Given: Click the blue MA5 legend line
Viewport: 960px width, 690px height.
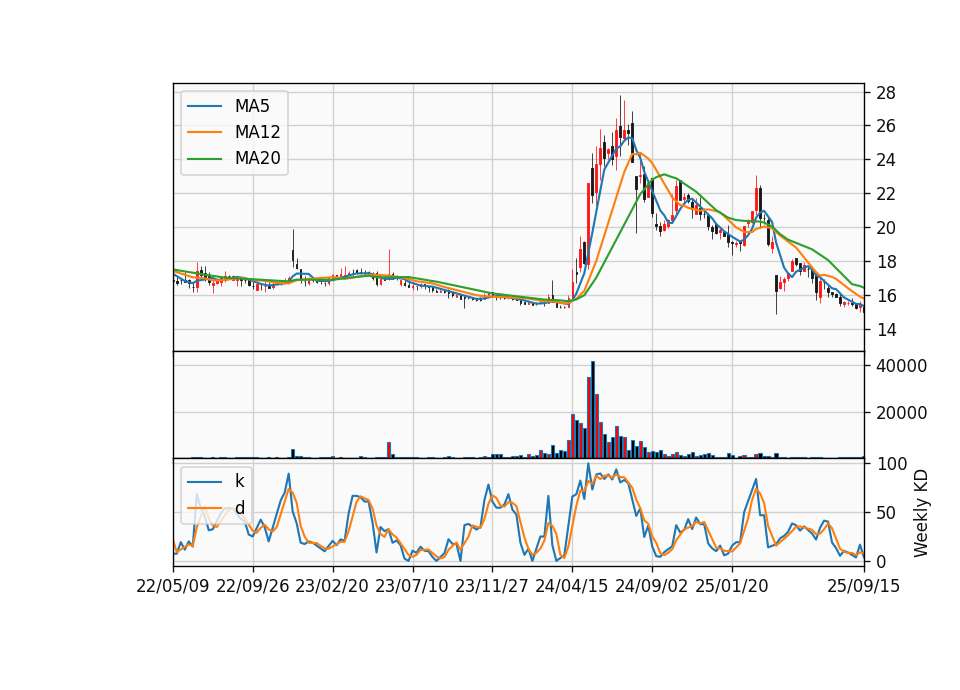Looking at the screenshot, I should (204, 106).
